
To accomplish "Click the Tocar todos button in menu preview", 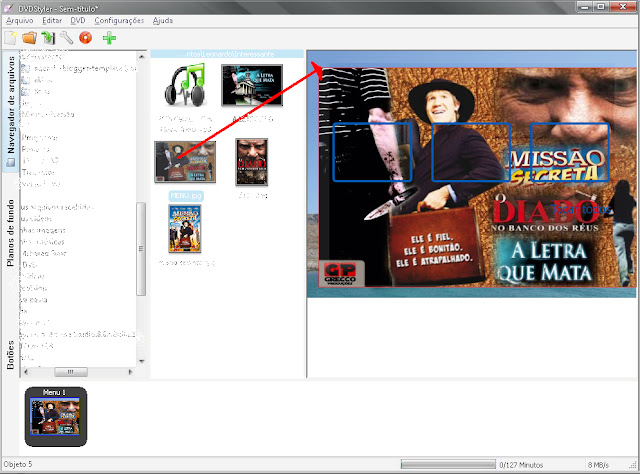I will 581,209.
